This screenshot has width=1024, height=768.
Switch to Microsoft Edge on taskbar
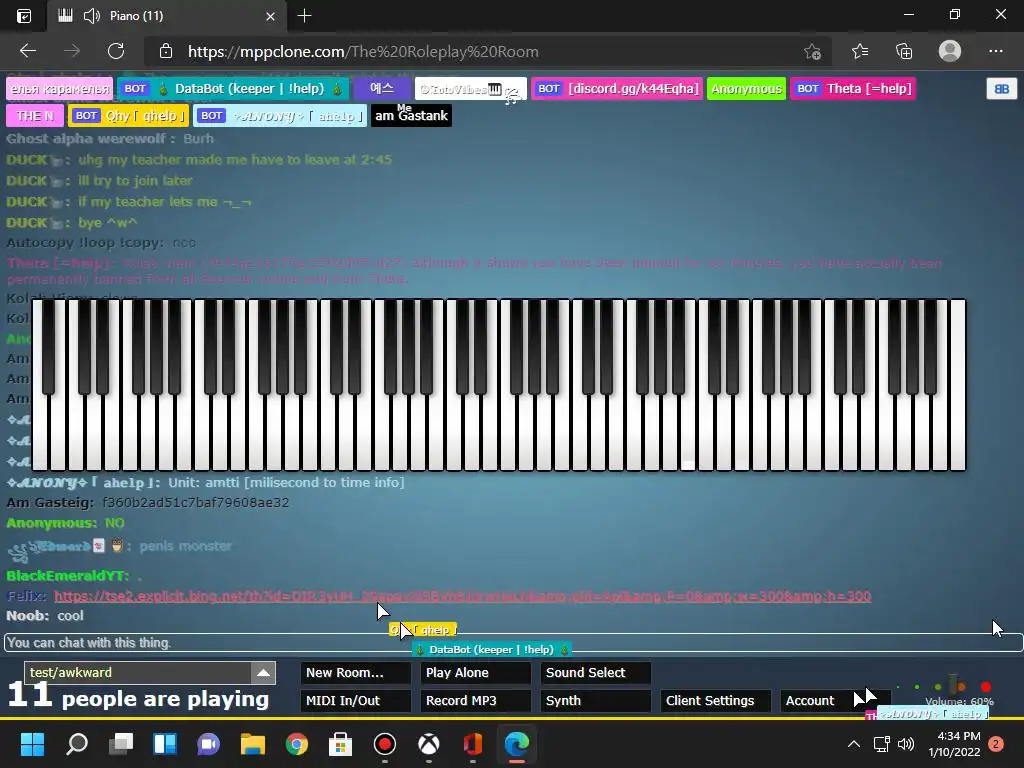coord(517,744)
